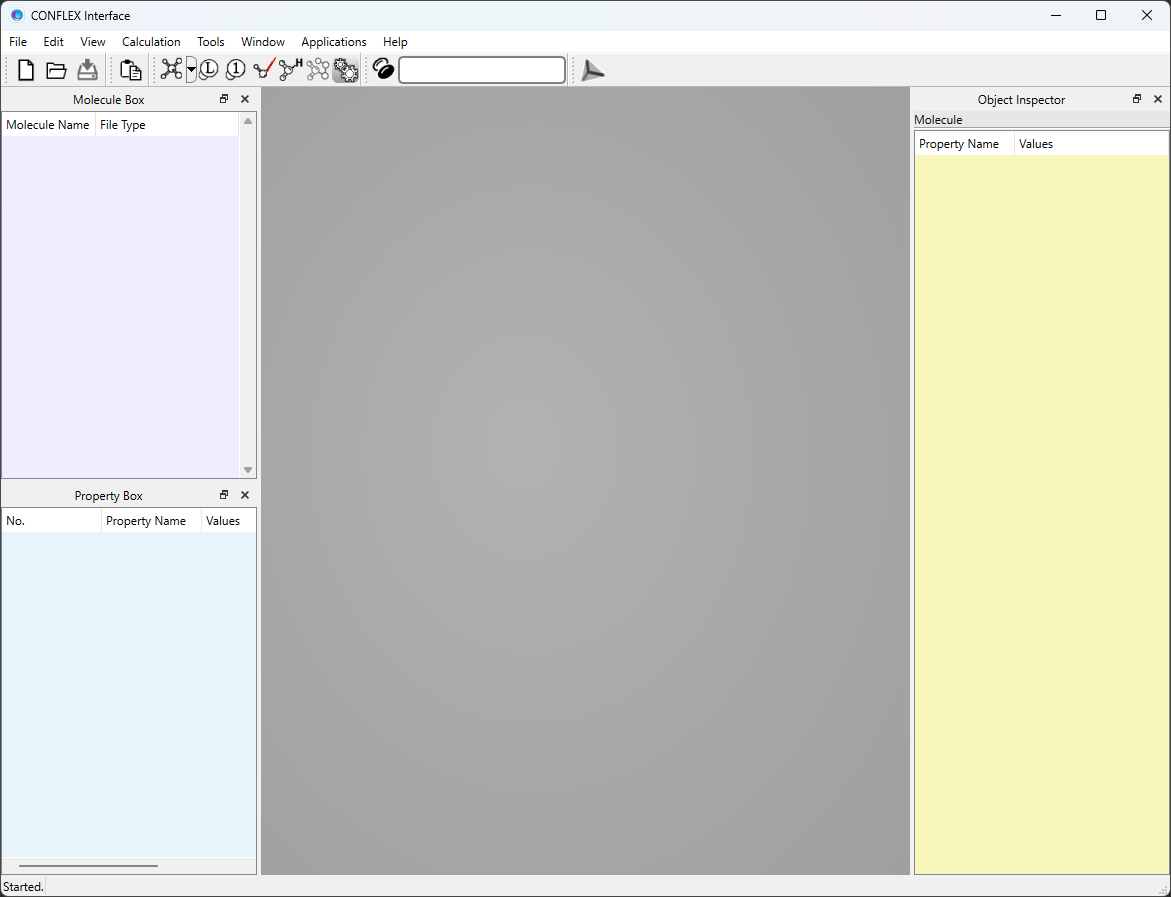This screenshot has height=897, width=1171.
Task: Click the eraser icon beside the command field
Action: click(x=383, y=69)
